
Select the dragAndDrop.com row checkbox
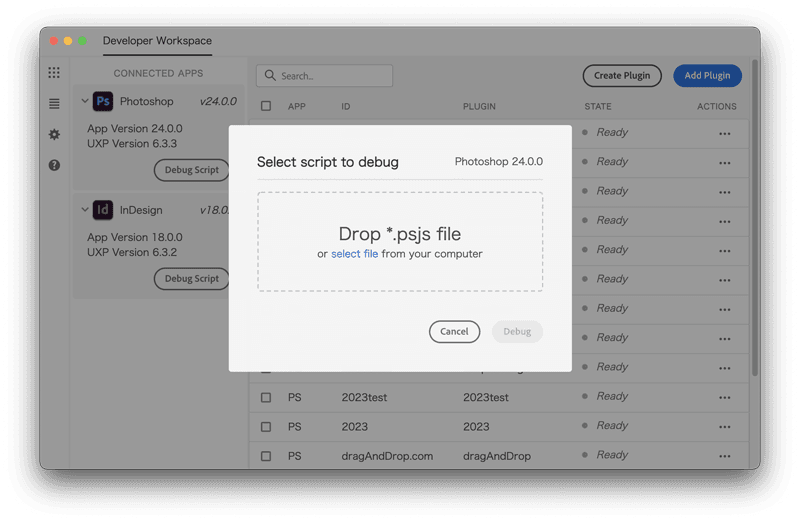coord(266,456)
